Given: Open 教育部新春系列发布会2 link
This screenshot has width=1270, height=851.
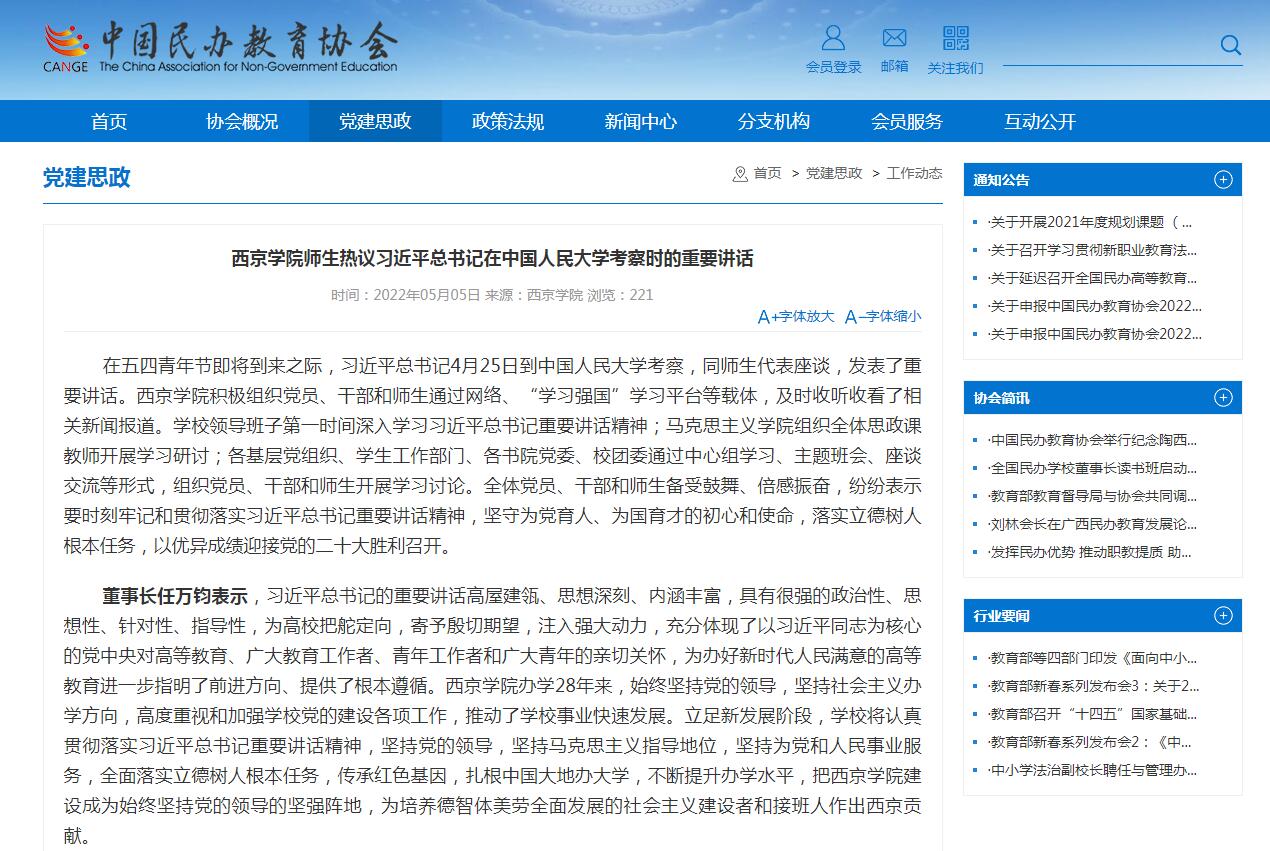Looking at the screenshot, I should point(1090,742).
